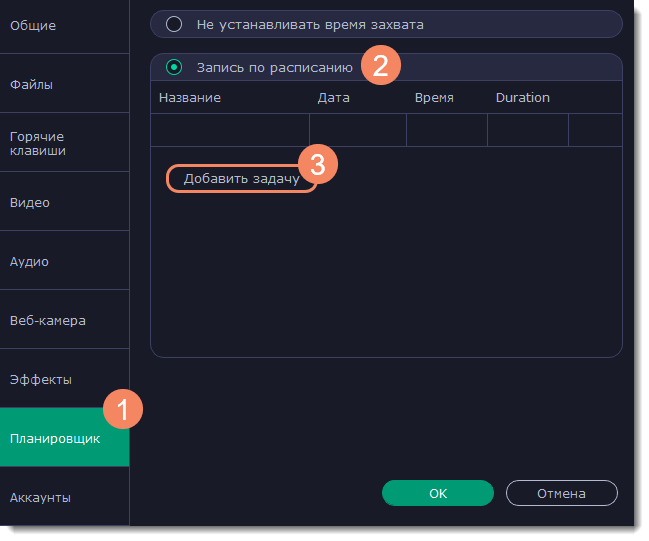
Task: Click the empty date cell under Дата
Action: tap(357, 130)
